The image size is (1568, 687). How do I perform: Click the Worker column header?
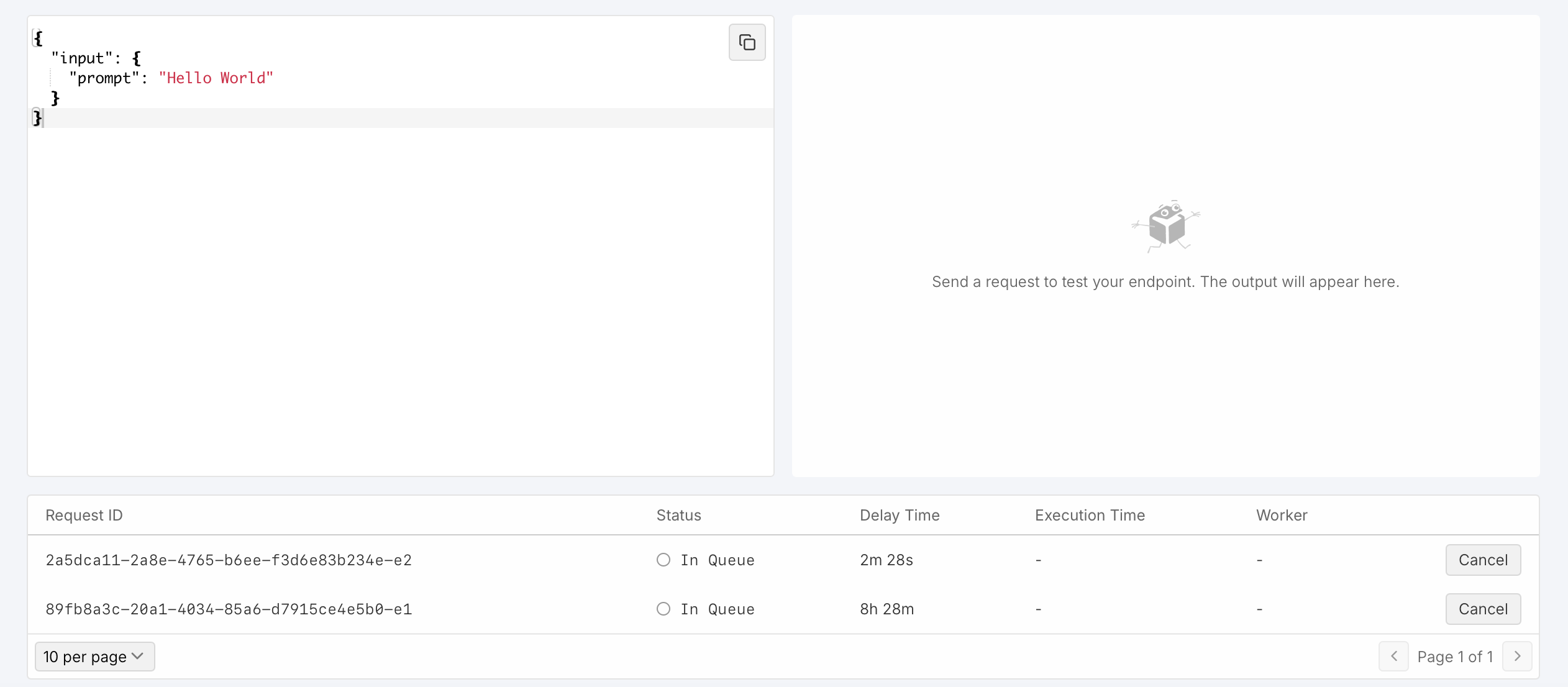(1281, 515)
